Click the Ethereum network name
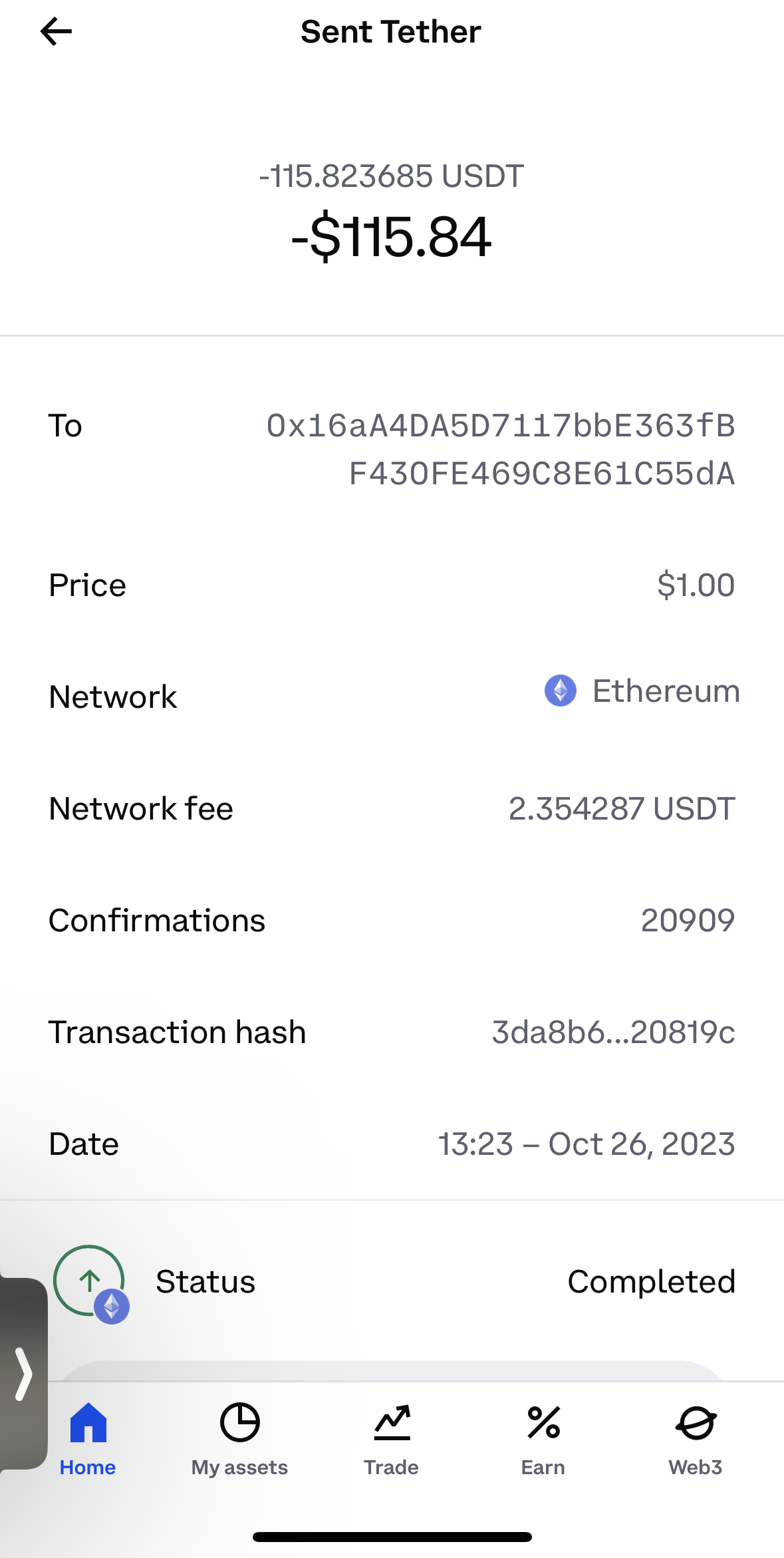 tap(666, 691)
